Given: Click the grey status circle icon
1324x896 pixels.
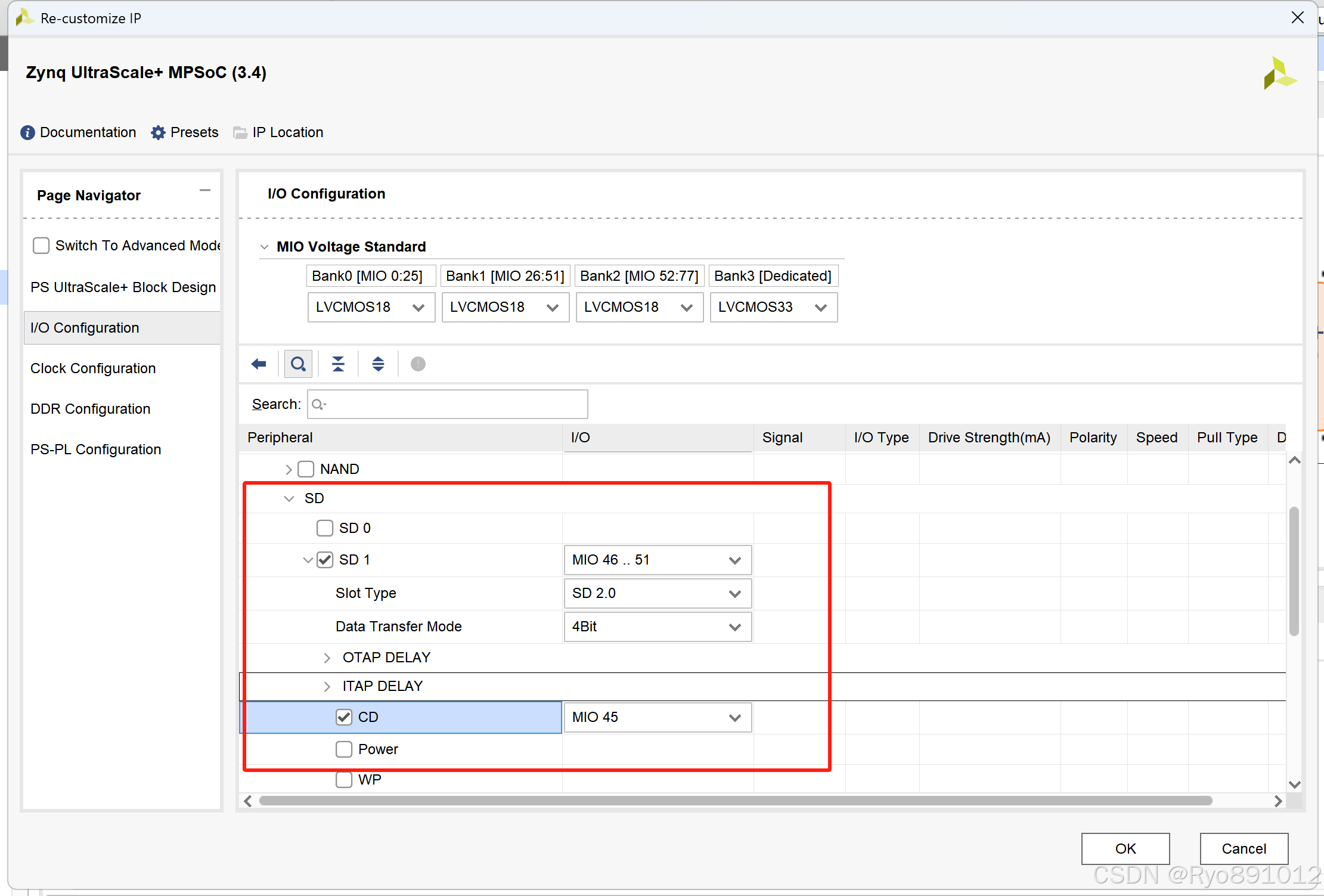Looking at the screenshot, I should [418, 364].
